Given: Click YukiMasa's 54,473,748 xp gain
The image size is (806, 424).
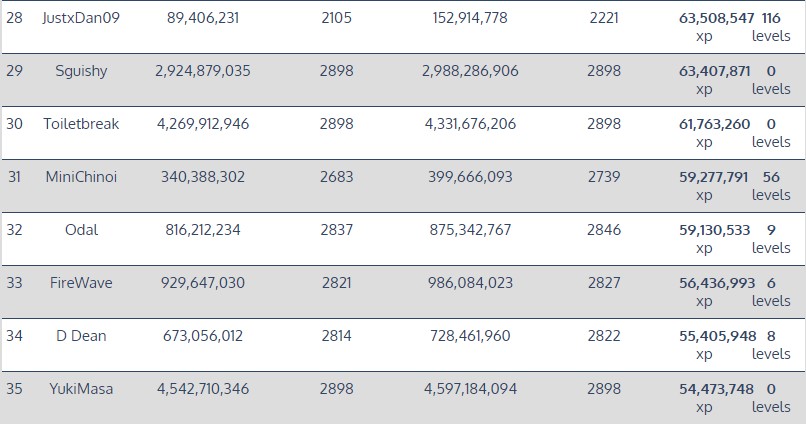Looking at the screenshot, I should (x=716, y=389).
